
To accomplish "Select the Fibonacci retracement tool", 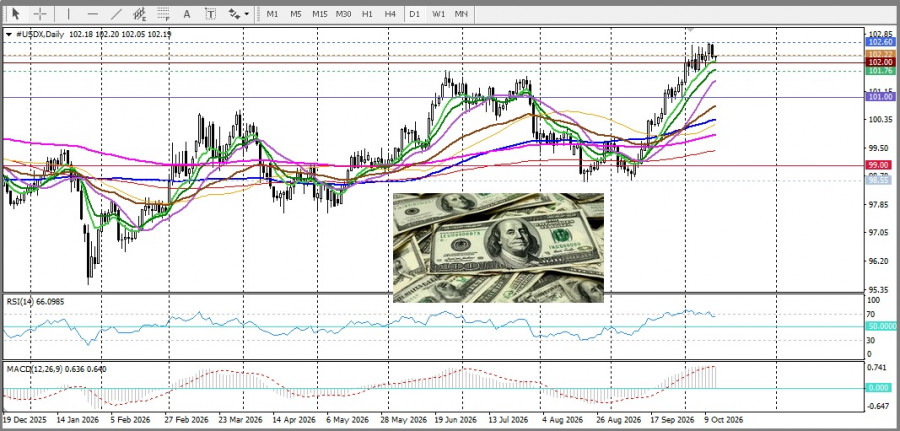I will point(164,14).
